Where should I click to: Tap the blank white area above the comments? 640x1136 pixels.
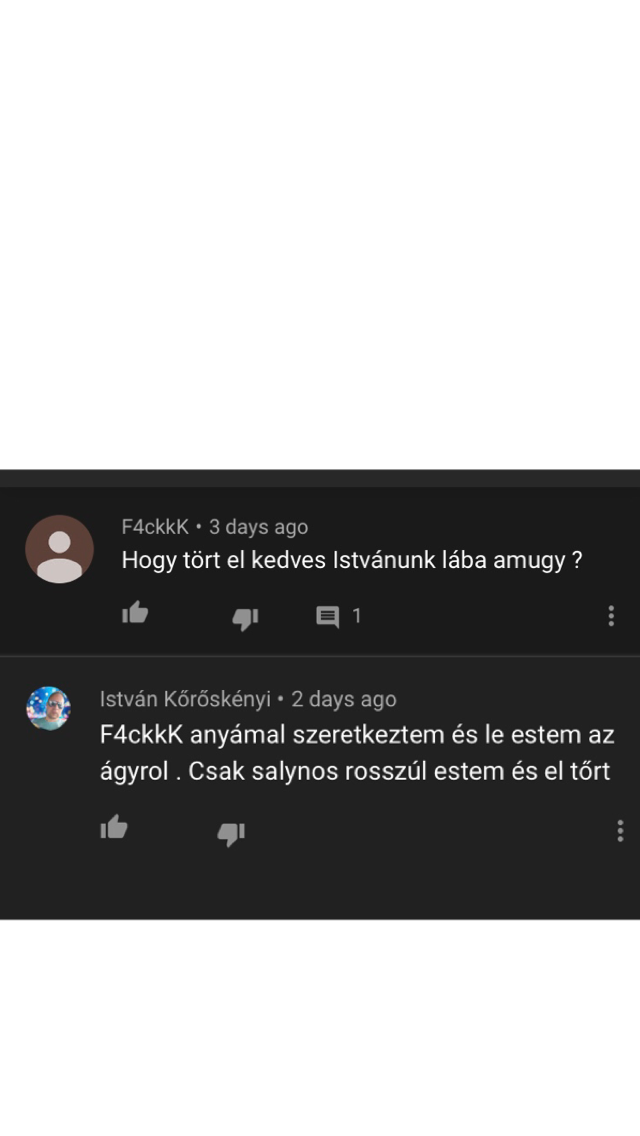coord(320,235)
